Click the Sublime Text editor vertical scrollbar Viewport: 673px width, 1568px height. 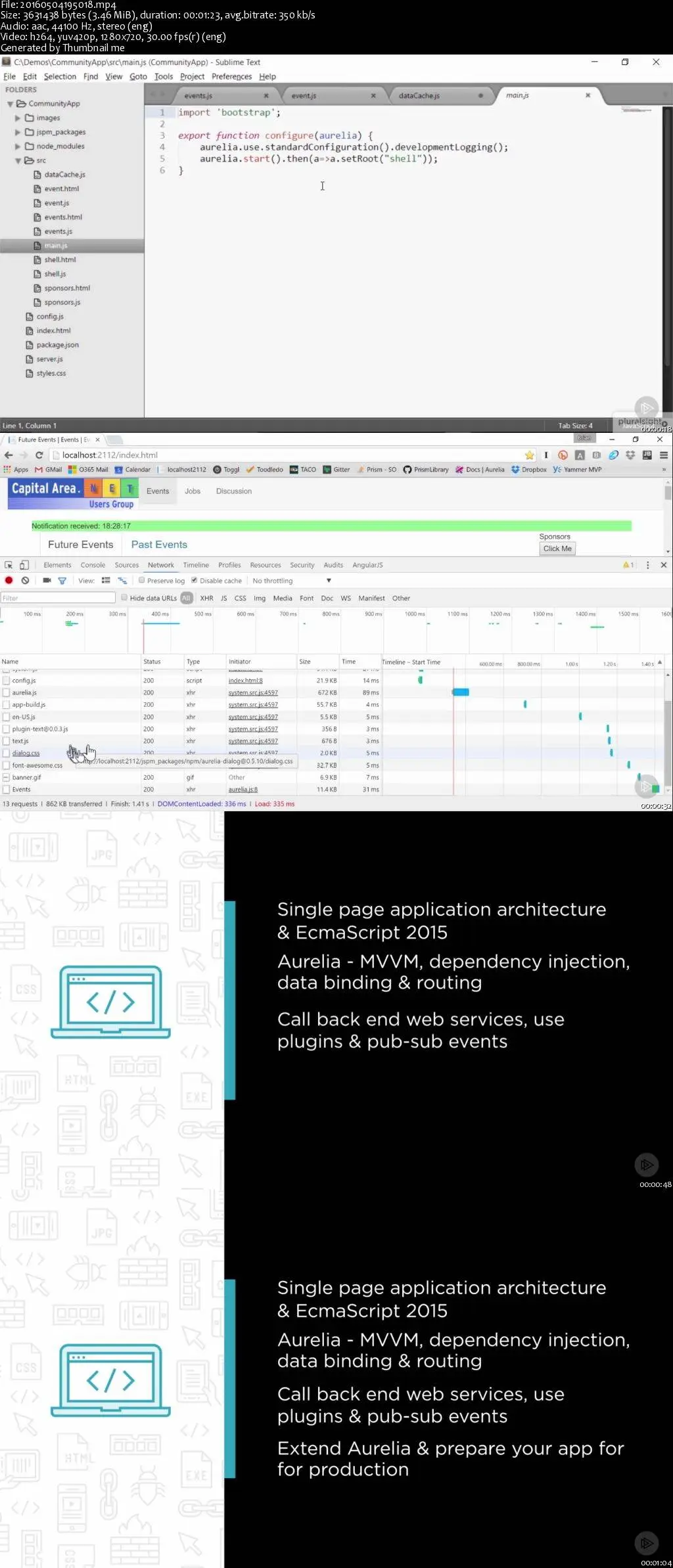[x=667, y=236]
